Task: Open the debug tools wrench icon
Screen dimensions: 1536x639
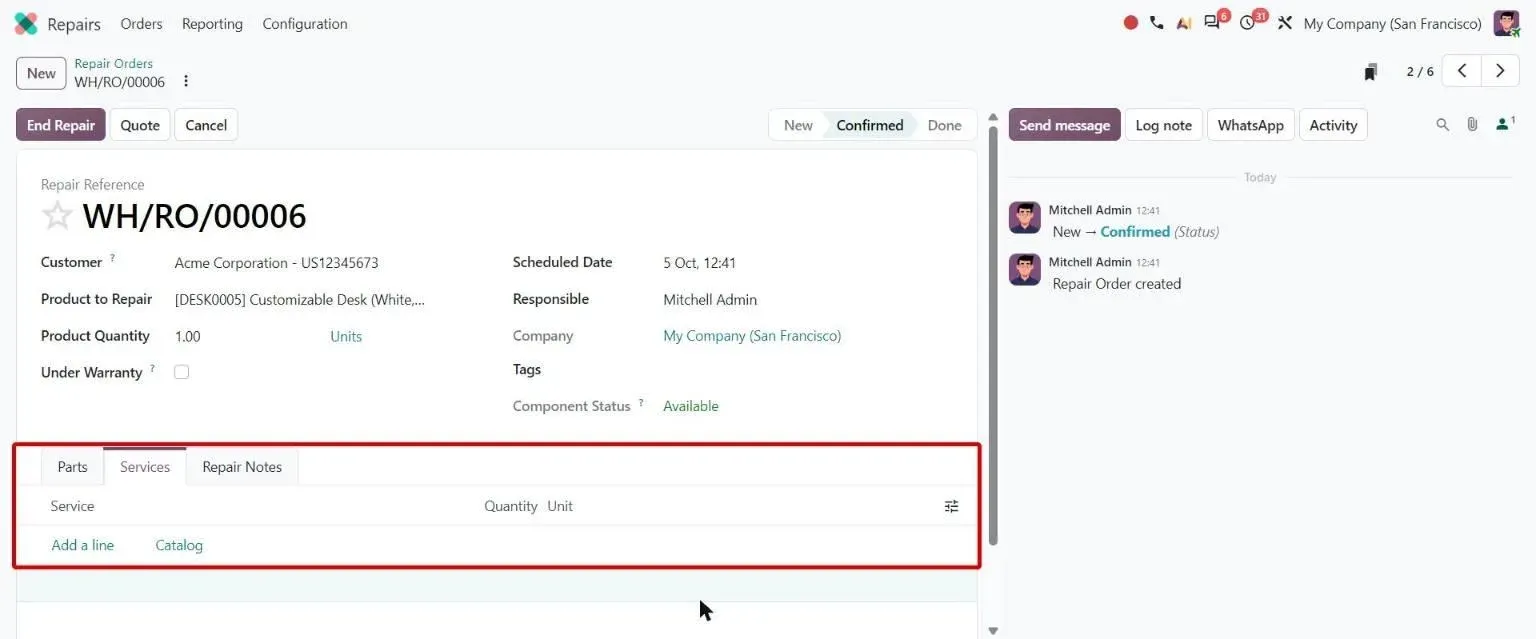Action: point(1285,23)
